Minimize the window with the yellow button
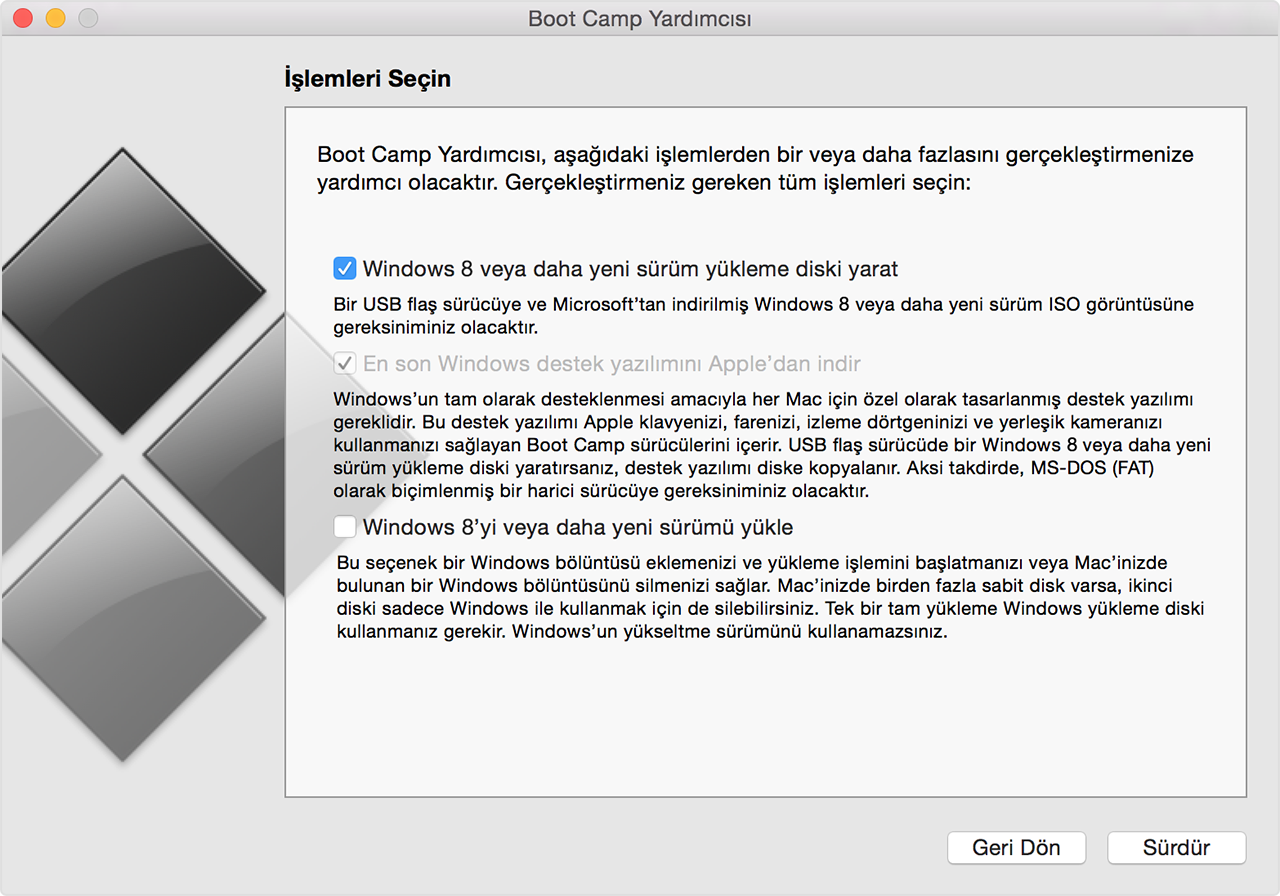The height and width of the screenshot is (896, 1280). coord(56,18)
